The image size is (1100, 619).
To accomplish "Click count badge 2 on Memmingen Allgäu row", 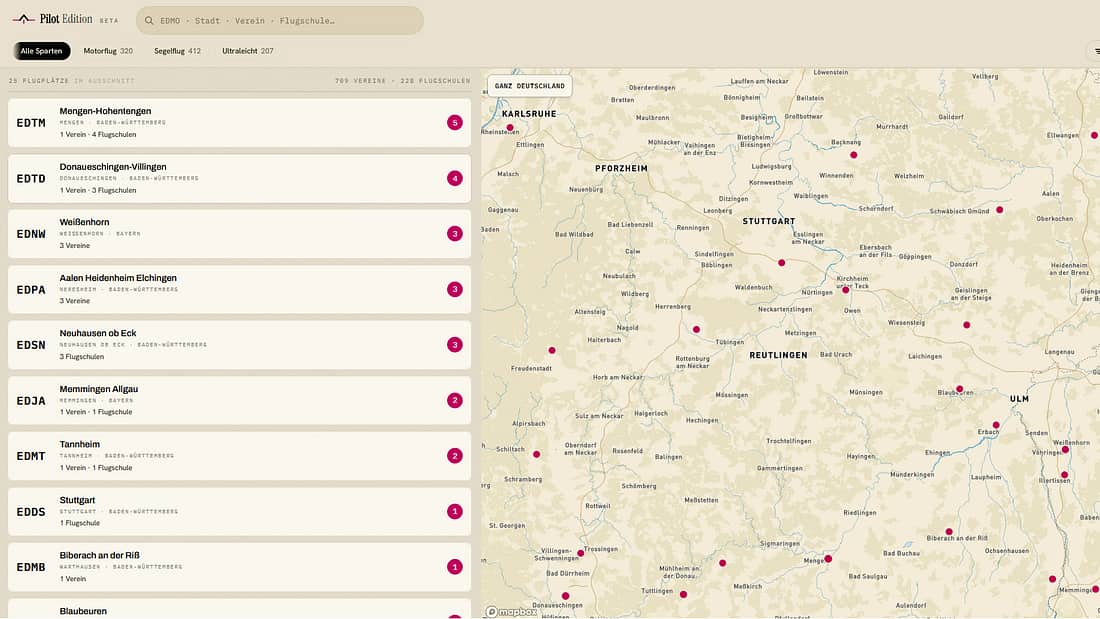I will pyautogui.click(x=455, y=400).
